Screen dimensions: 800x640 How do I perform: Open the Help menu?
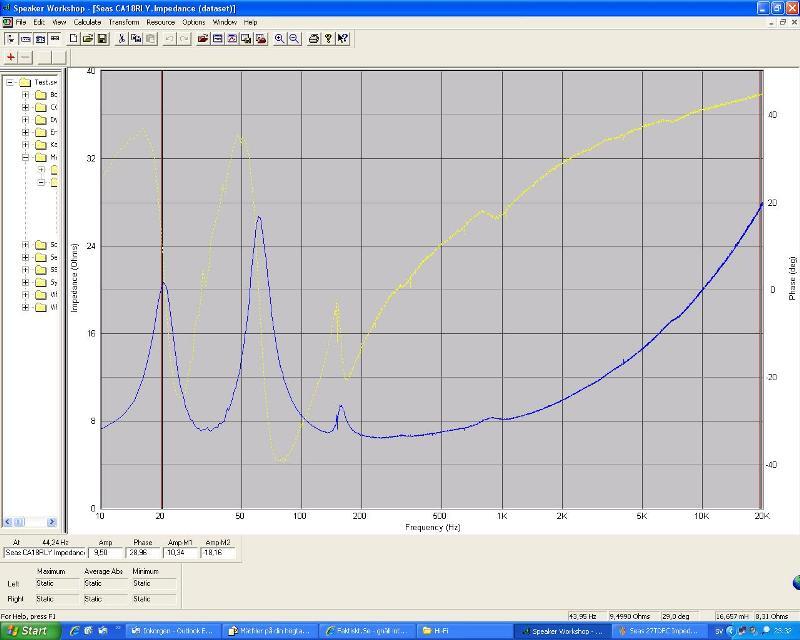(250, 22)
